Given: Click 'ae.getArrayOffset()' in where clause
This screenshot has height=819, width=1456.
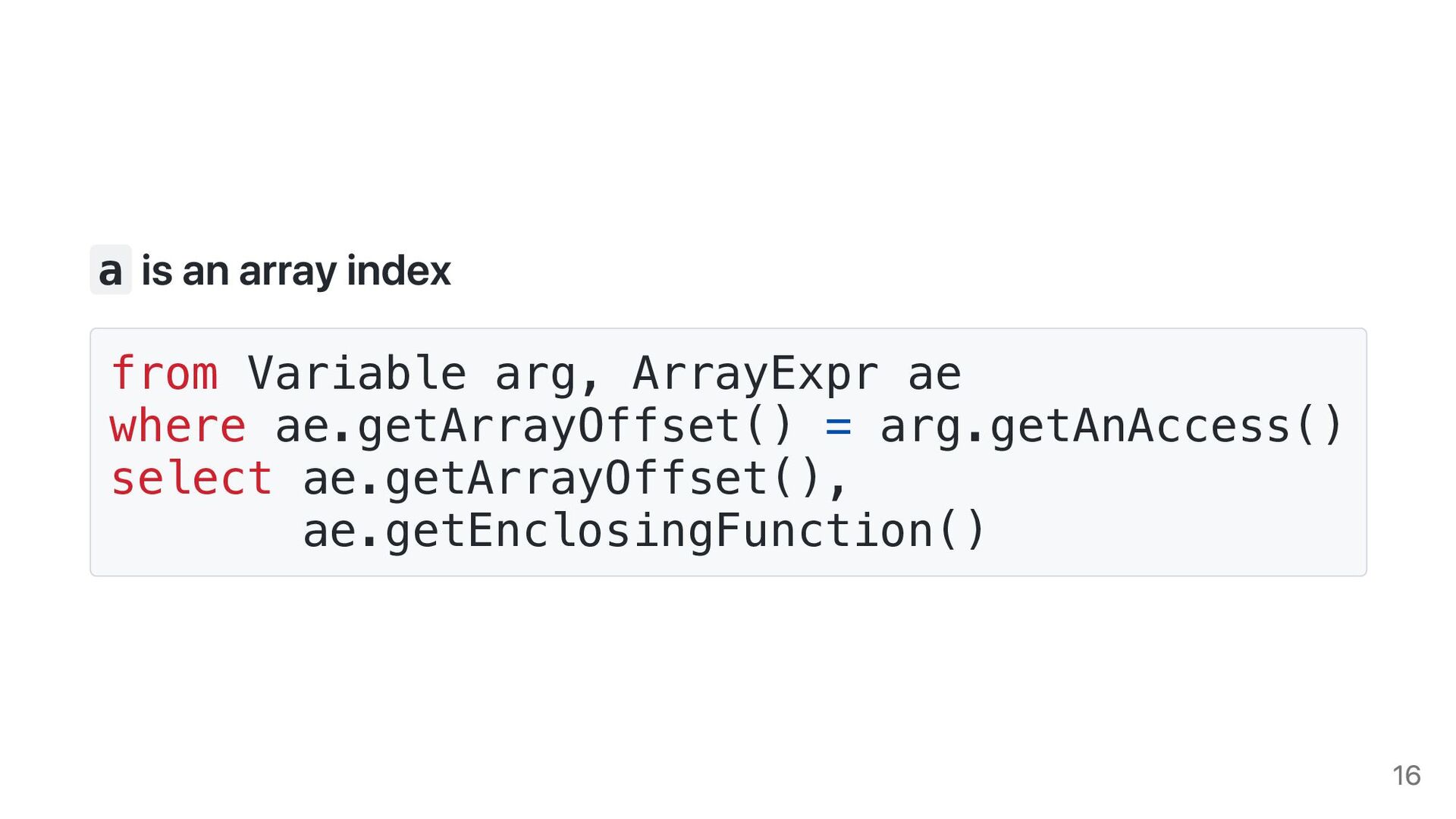Looking at the screenshot, I should click(534, 427).
